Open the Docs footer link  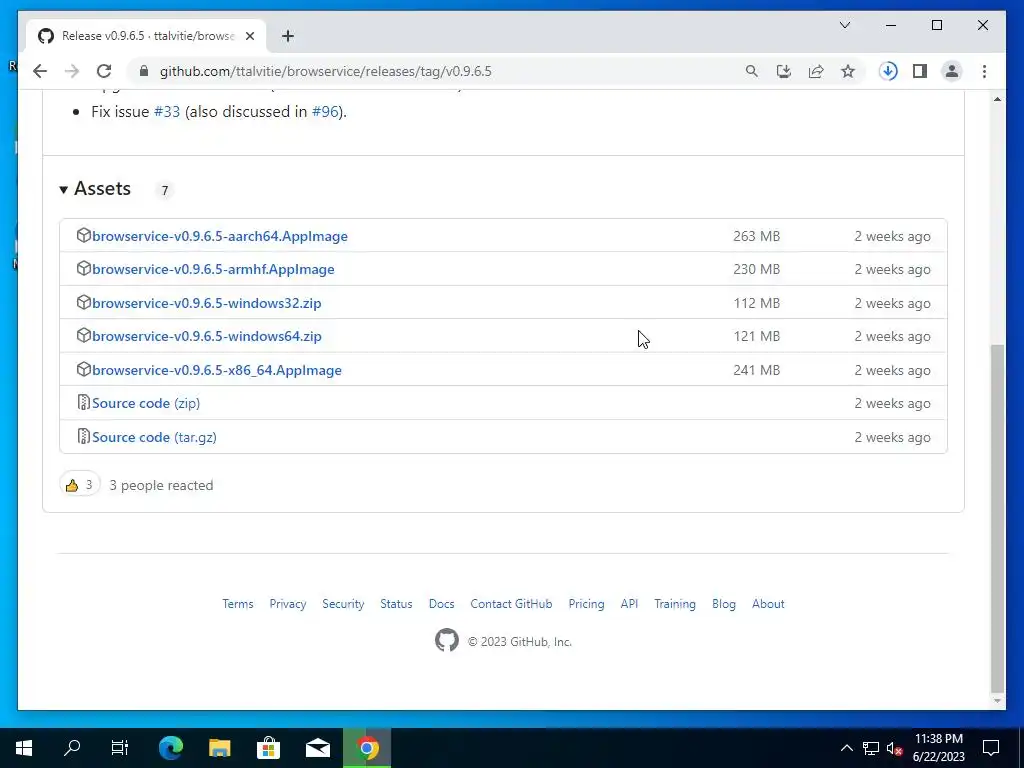click(441, 604)
